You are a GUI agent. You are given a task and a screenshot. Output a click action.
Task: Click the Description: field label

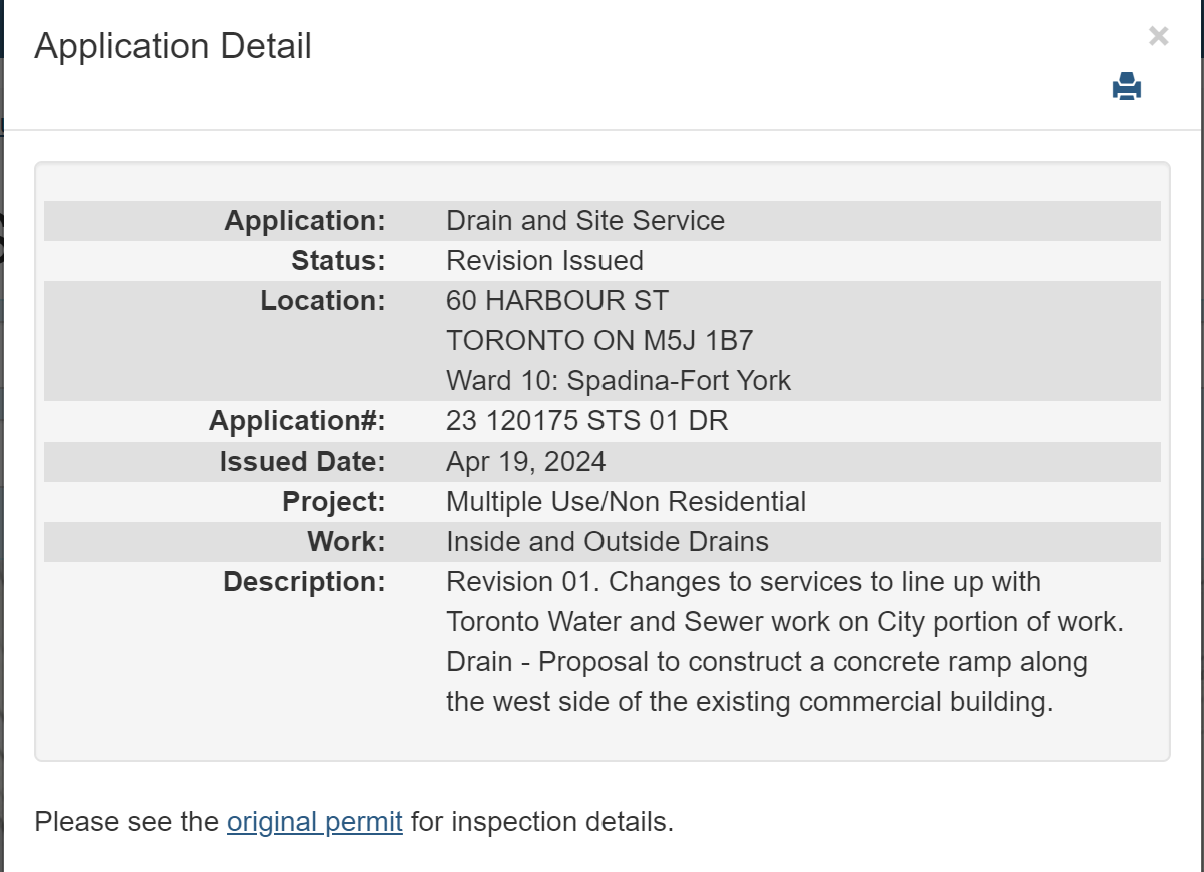coord(304,582)
